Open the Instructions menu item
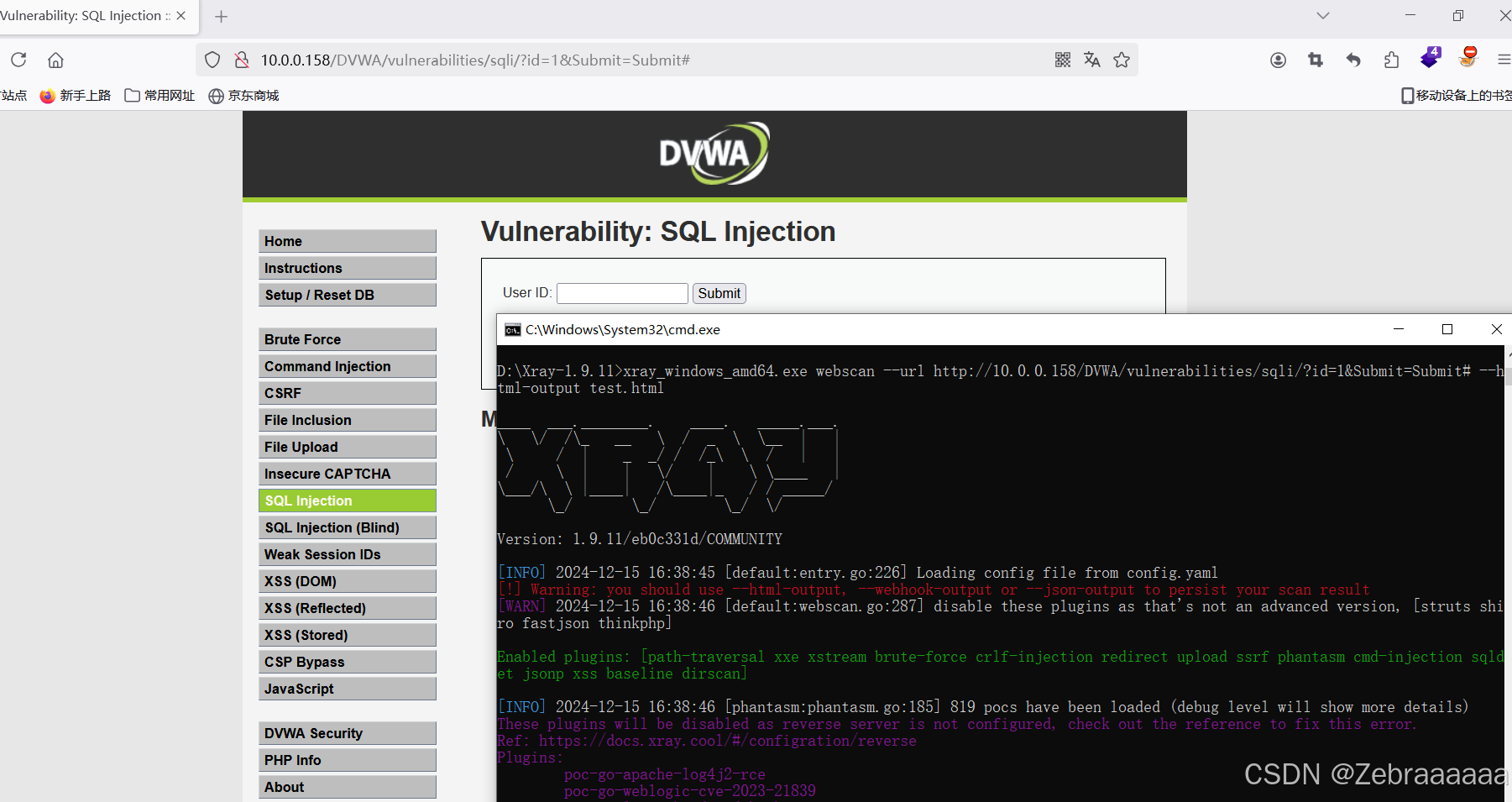Screen dimensions: 1512x802 348,268
